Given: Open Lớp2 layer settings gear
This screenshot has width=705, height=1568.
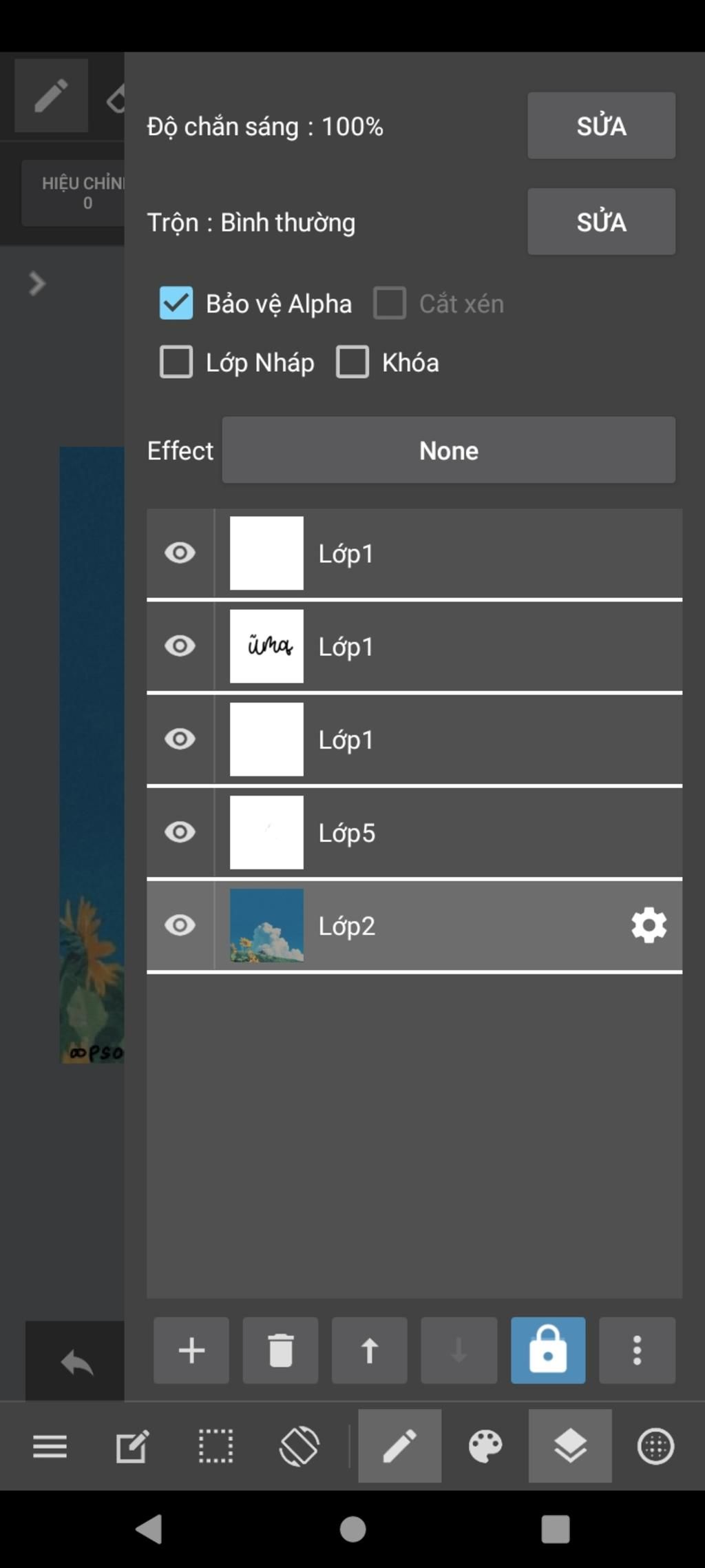Looking at the screenshot, I should [x=649, y=925].
